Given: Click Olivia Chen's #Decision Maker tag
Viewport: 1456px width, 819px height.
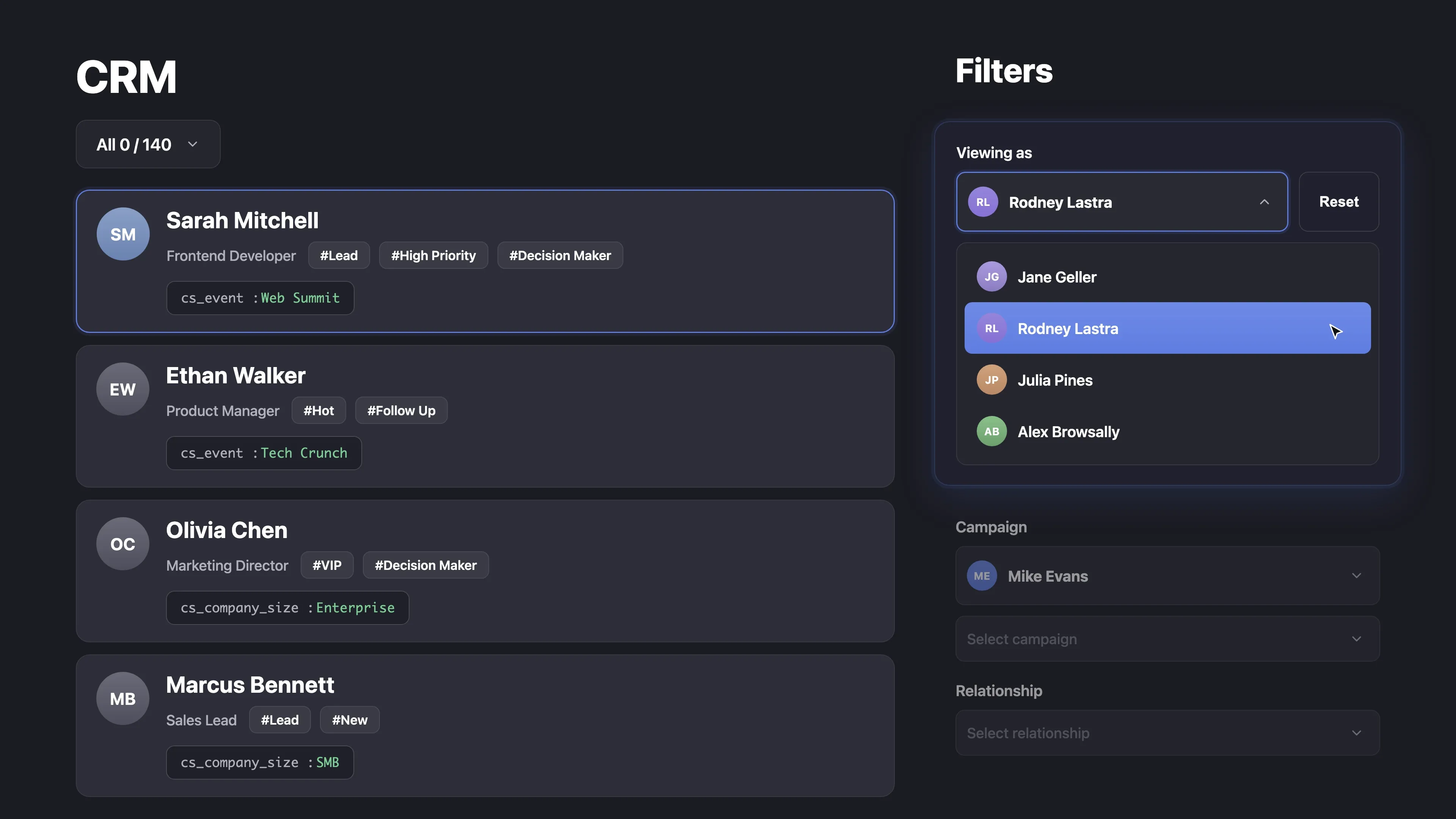Looking at the screenshot, I should (x=425, y=565).
